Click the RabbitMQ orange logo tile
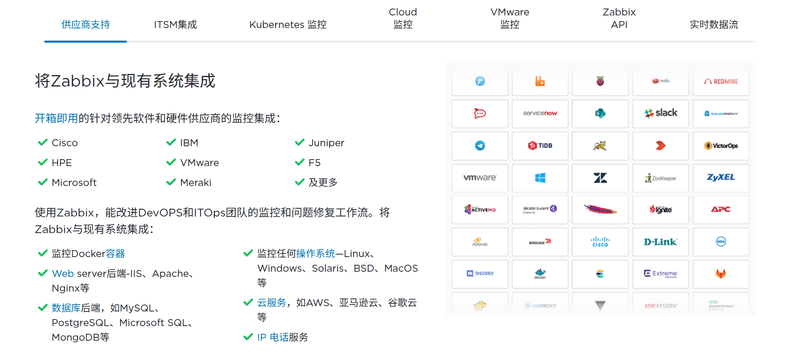800x361 pixels. click(540, 82)
